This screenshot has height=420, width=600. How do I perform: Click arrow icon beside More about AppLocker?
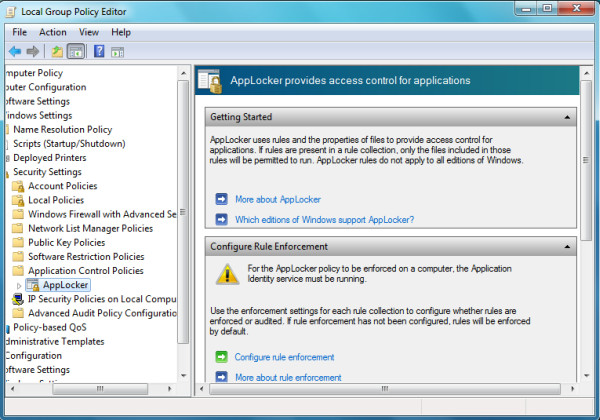coord(222,199)
